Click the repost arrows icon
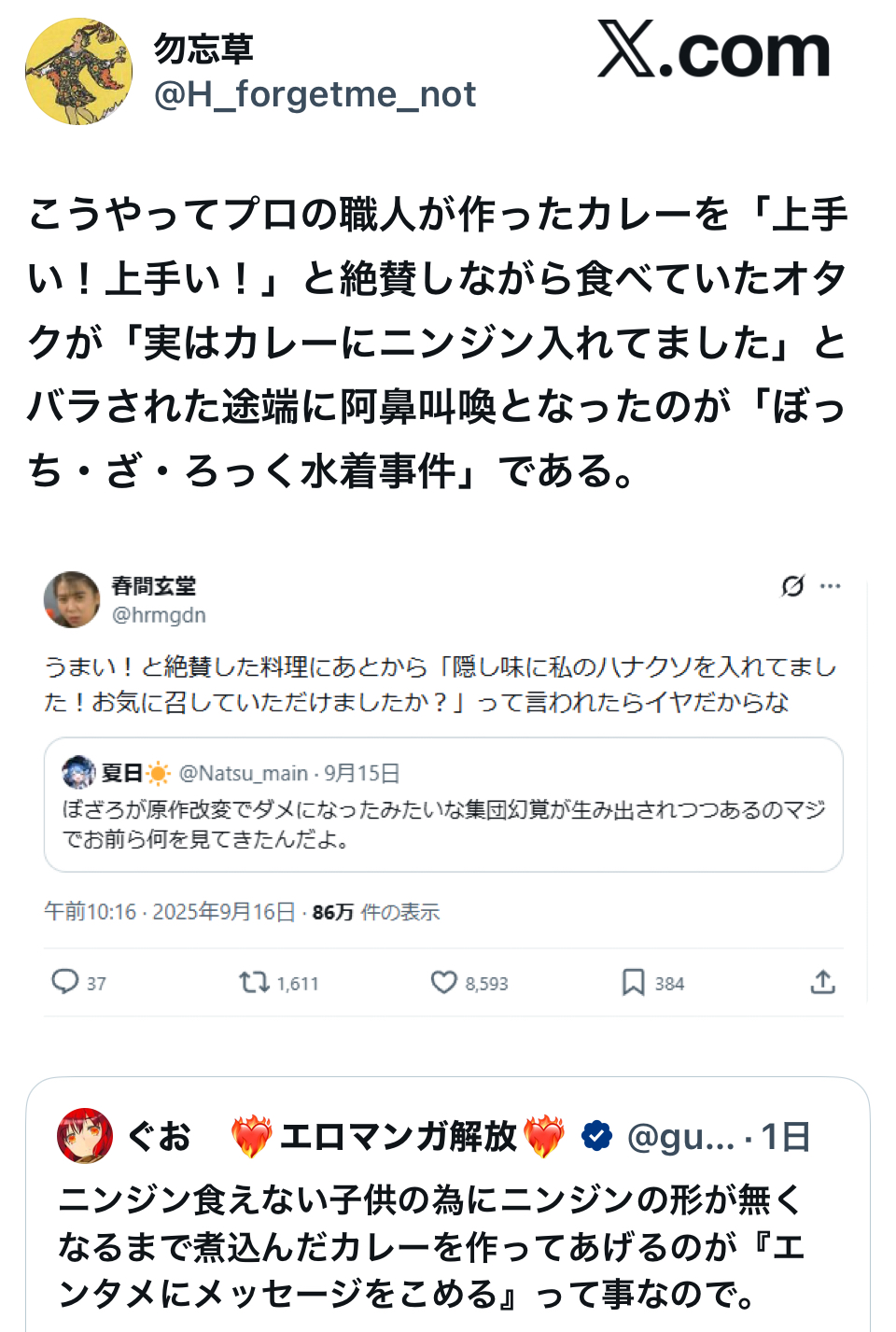Screen dimensions: 896x1332 (254, 982)
